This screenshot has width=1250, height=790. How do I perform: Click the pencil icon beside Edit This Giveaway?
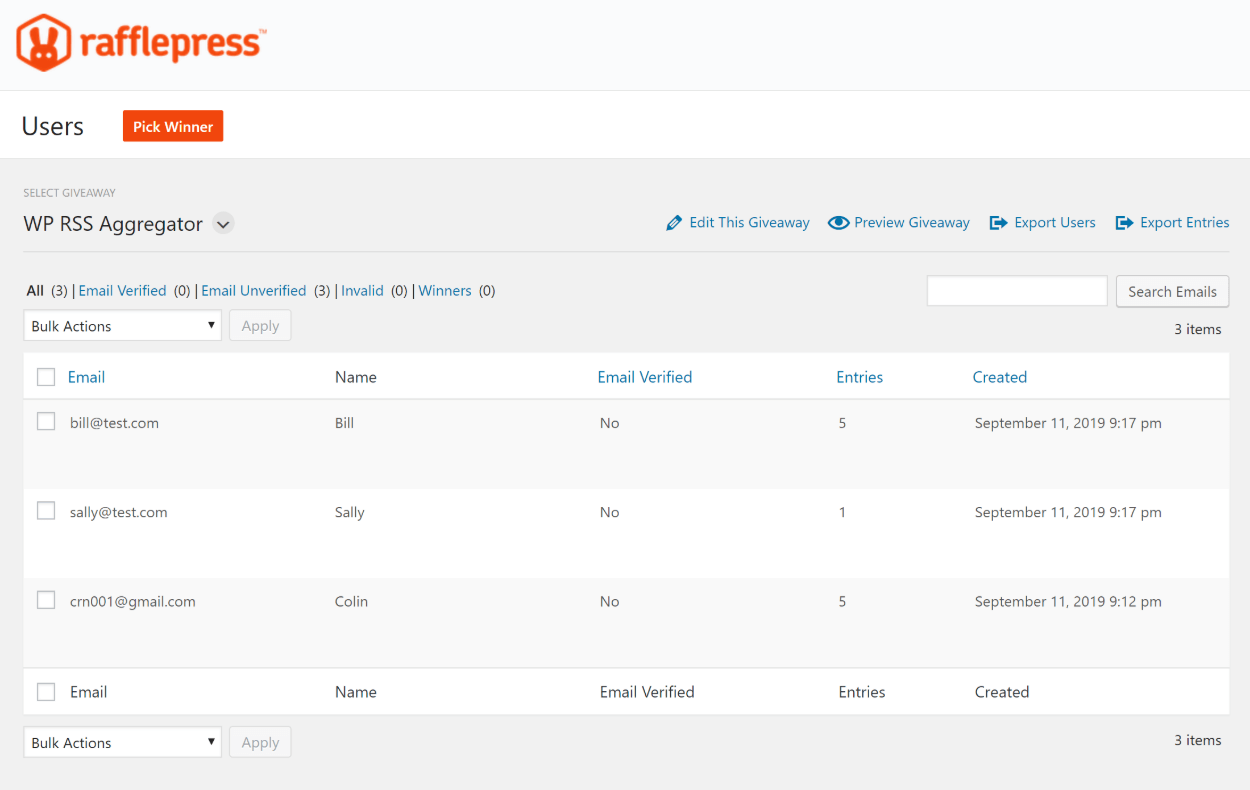[674, 223]
